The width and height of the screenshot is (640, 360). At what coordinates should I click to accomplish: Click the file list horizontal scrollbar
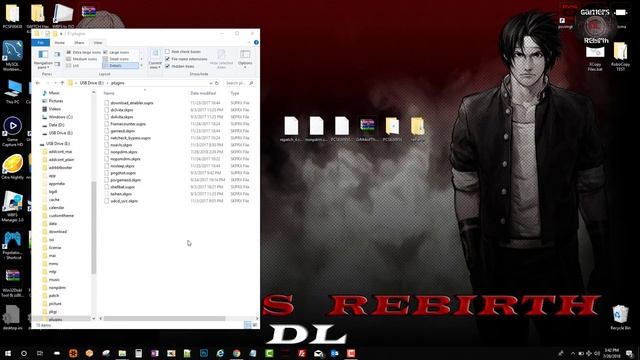point(164,318)
